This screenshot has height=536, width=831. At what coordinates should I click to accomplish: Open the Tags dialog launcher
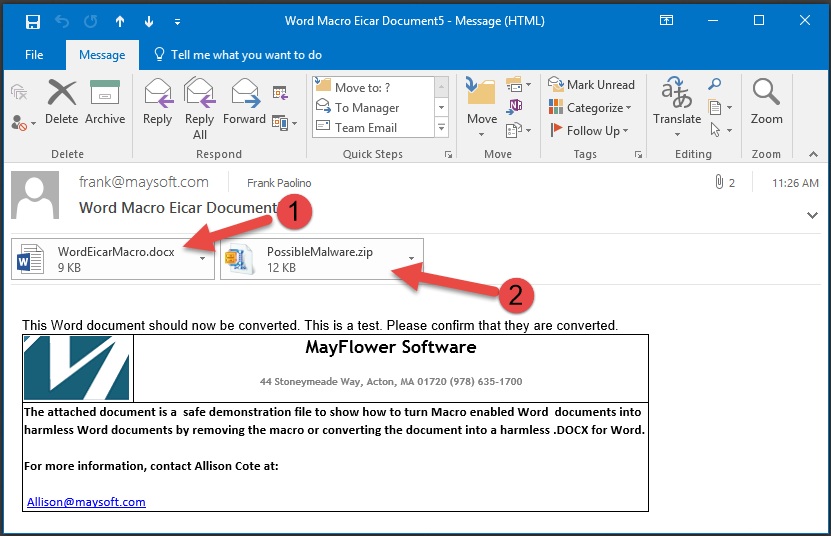(x=638, y=154)
